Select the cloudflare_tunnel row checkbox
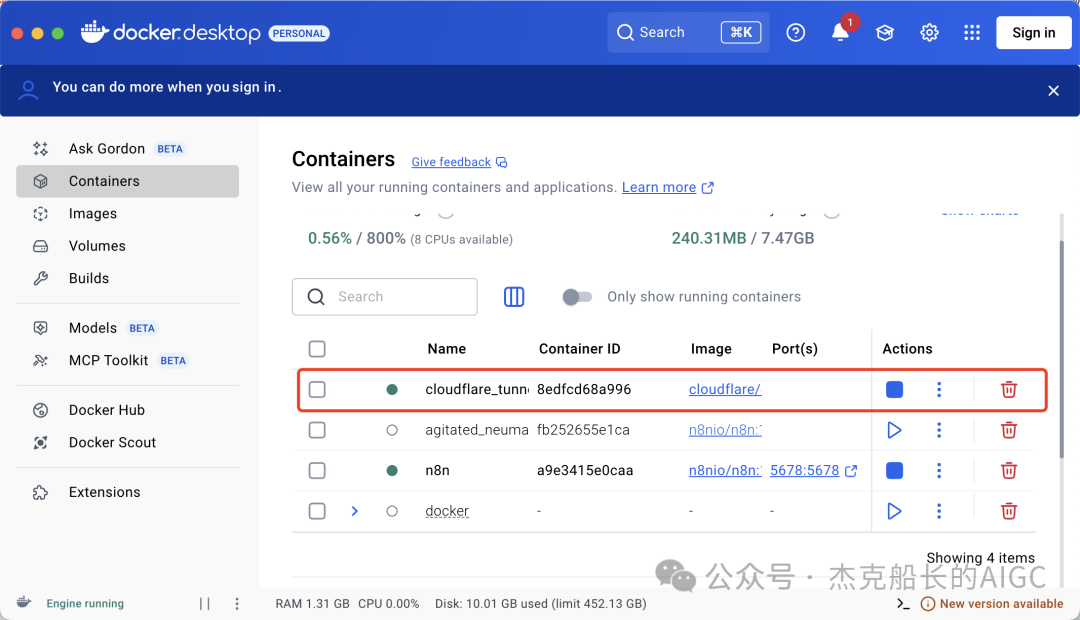 pos(317,389)
